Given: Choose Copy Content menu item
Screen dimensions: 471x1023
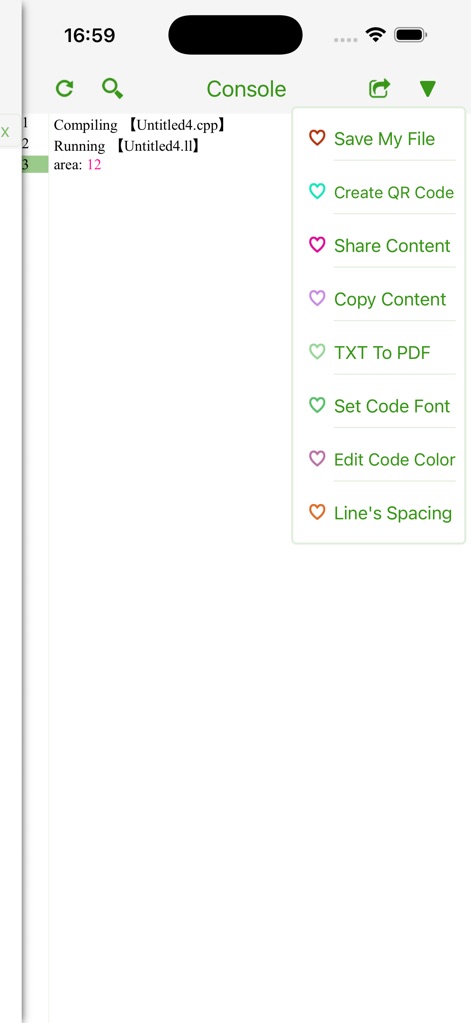Looking at the screenshot, I should pyautogui.click(x=379, y=299).
